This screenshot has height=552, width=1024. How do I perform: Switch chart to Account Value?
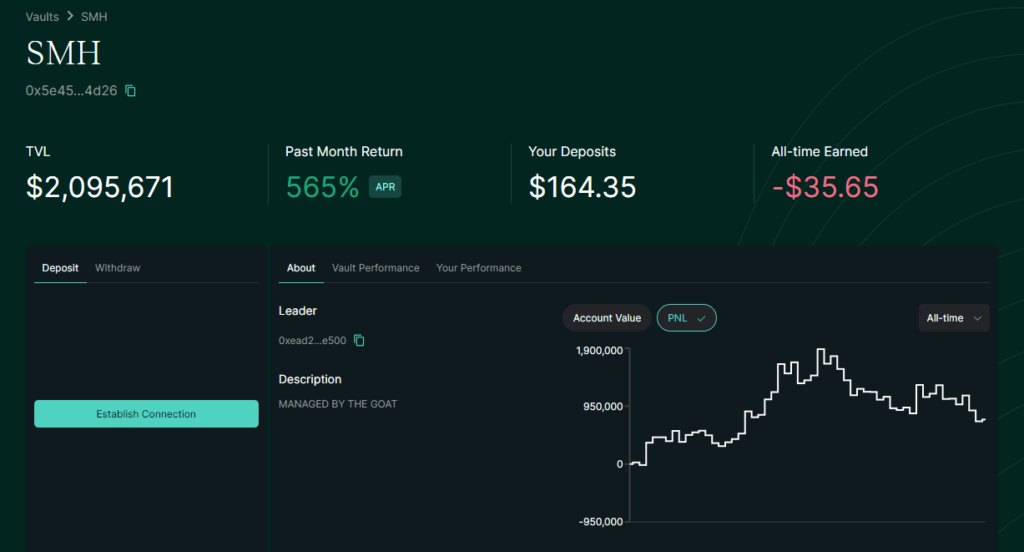click(606, 318)
